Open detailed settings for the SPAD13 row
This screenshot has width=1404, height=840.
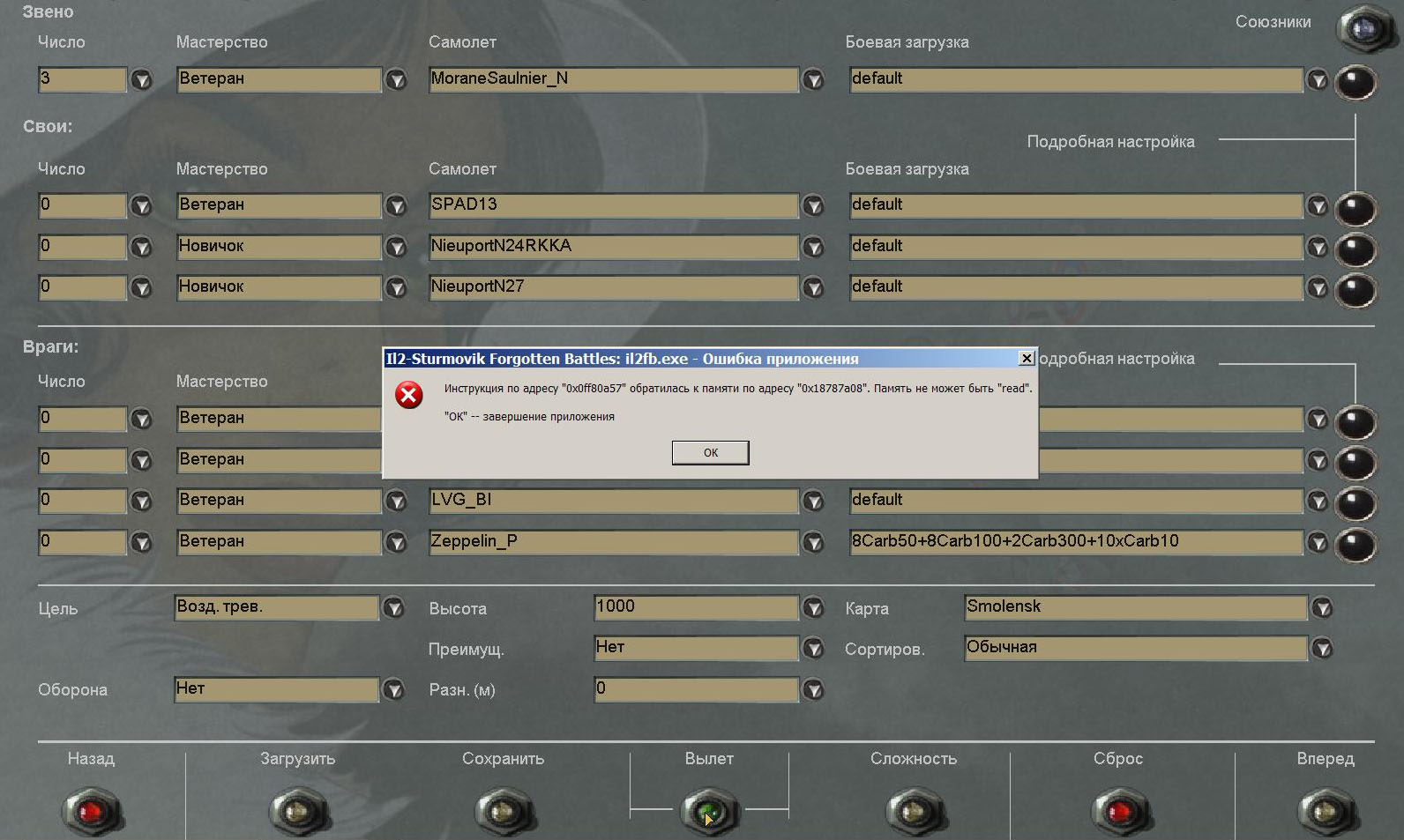click(x=1355, y=209)
